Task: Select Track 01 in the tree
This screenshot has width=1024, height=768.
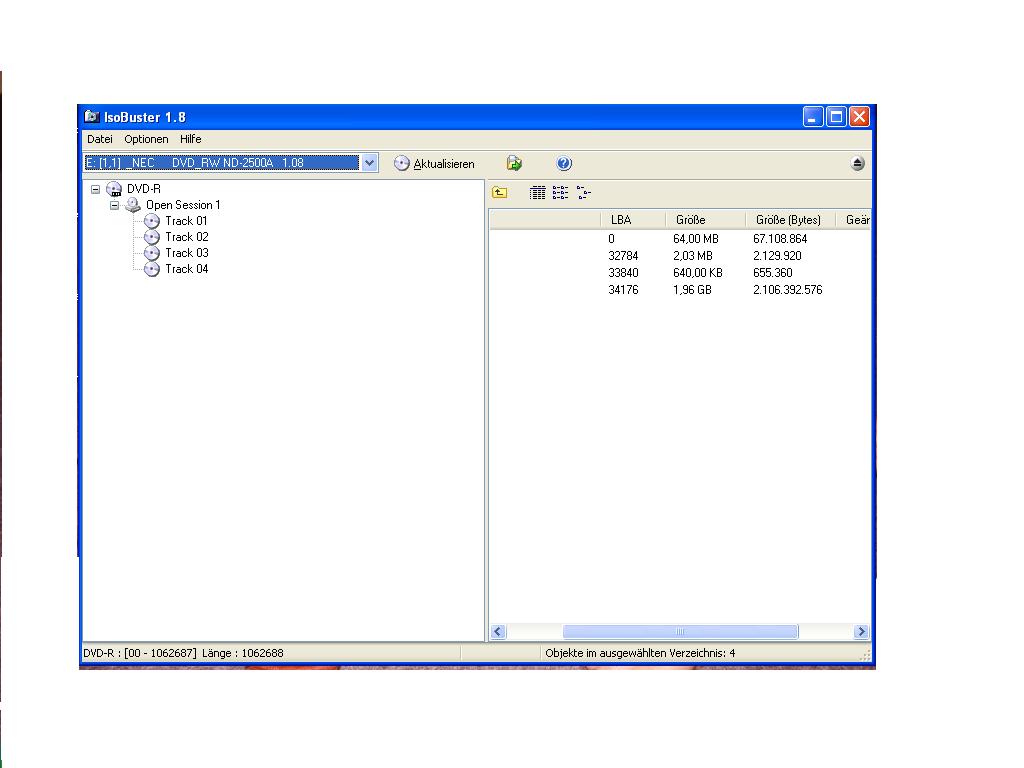Action: coord(186,221)
